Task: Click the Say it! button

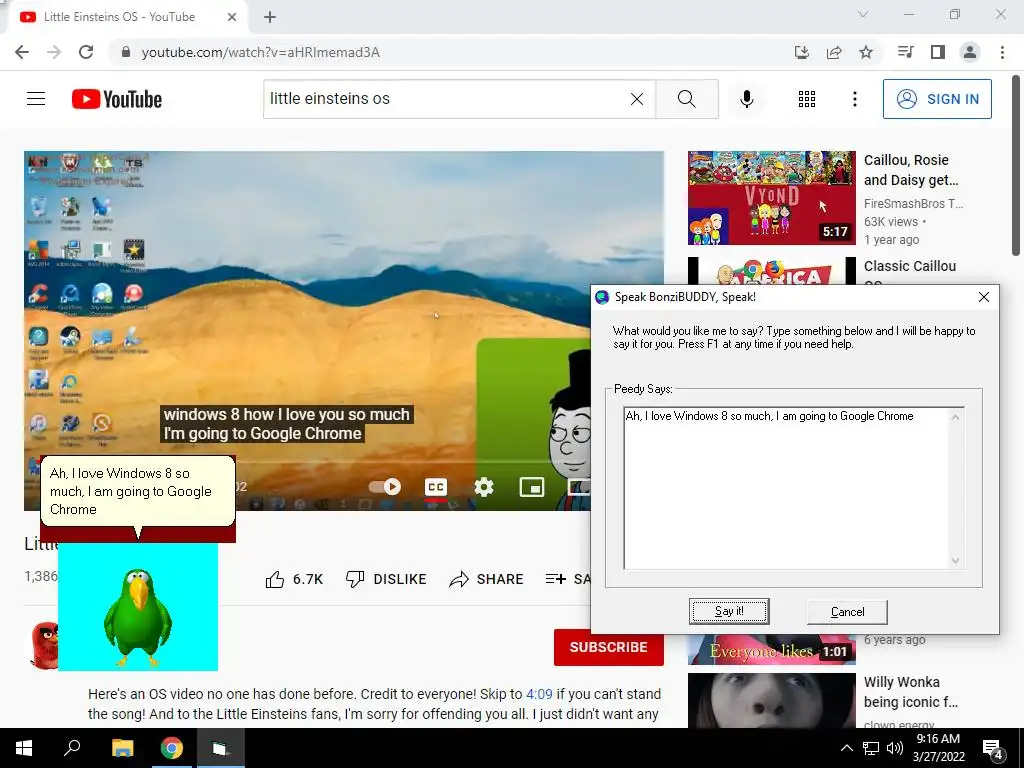Action: click(x=729, y=611)
